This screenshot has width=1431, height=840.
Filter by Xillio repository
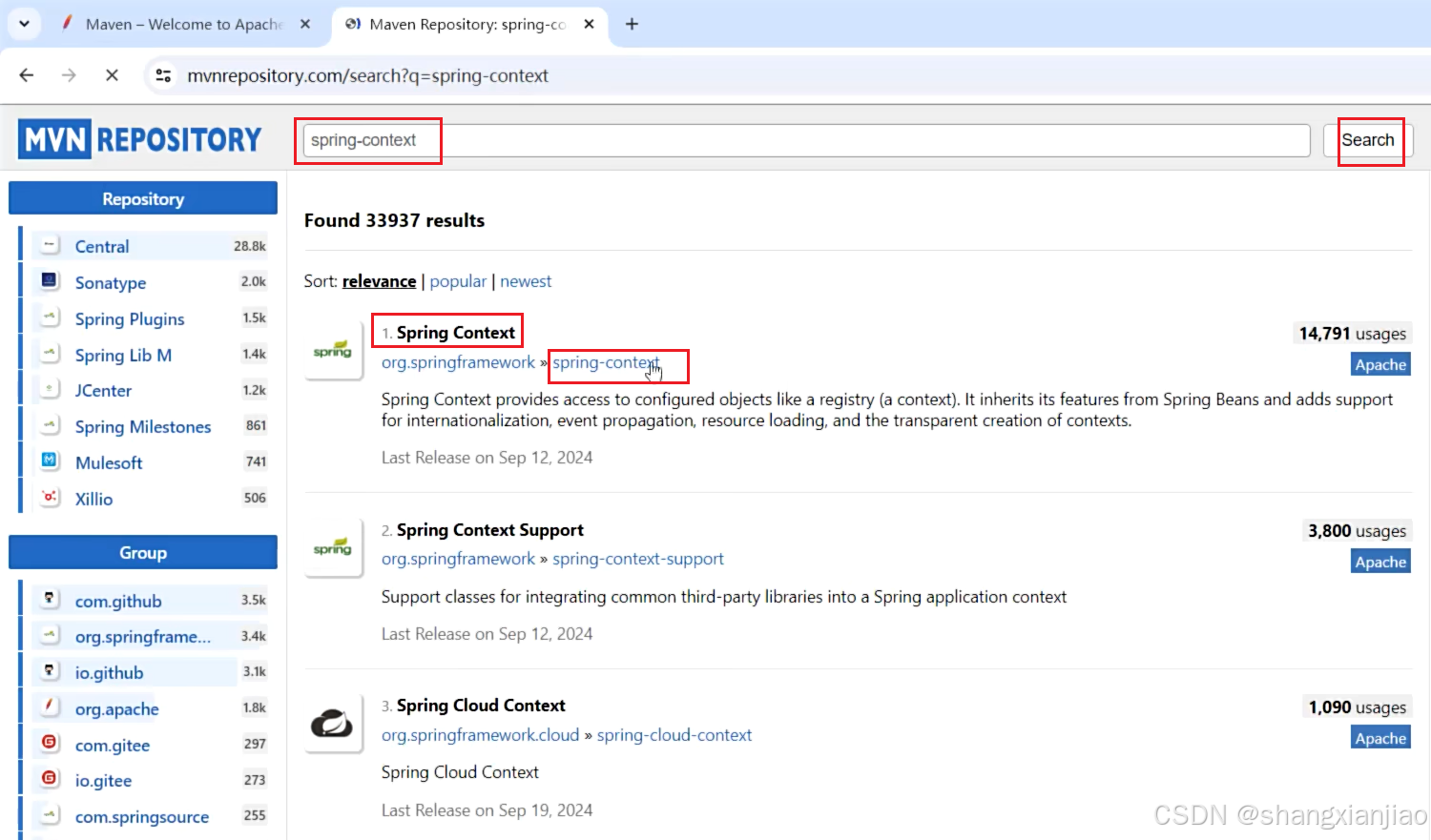(93, 499)
